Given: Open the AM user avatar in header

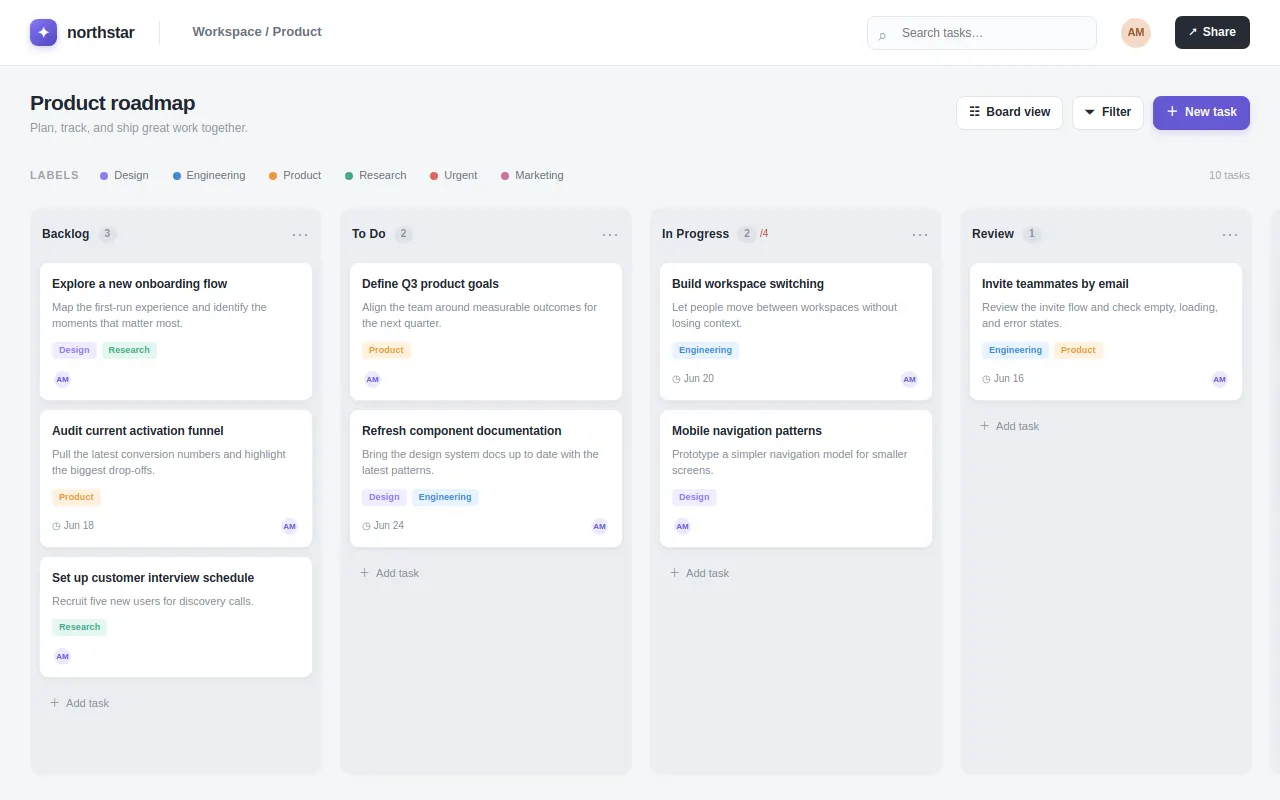Looking at the screenshot, I should (1136, 33).
